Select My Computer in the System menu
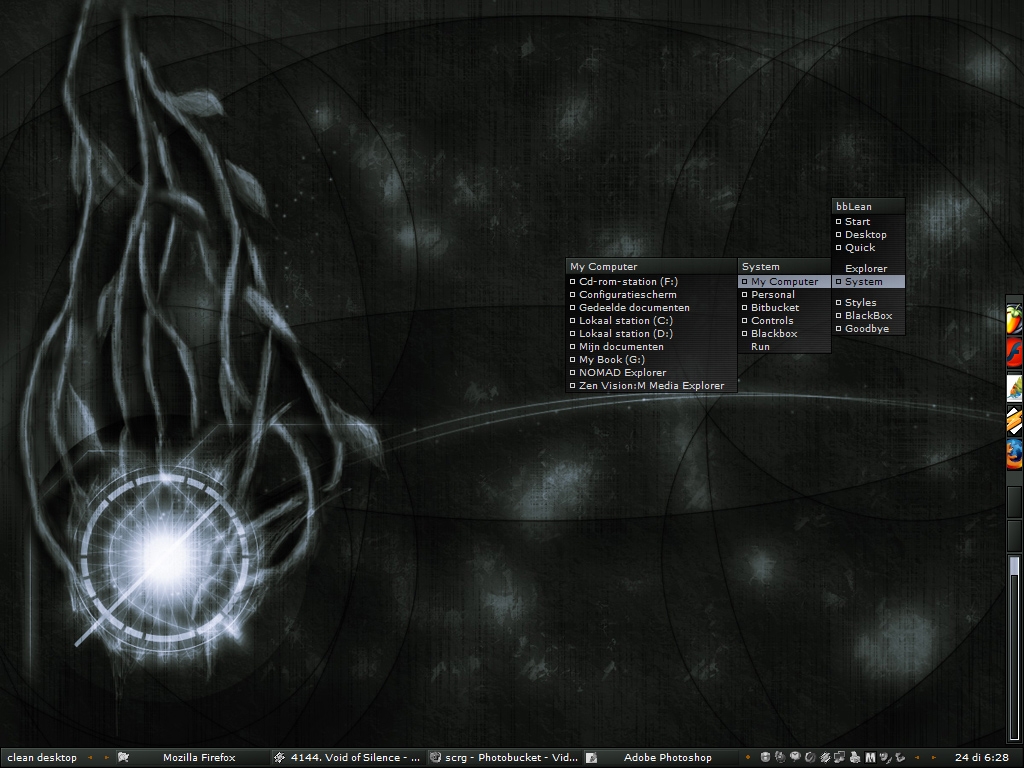Viewport: 1024px width, 768px height. [784, 281]
